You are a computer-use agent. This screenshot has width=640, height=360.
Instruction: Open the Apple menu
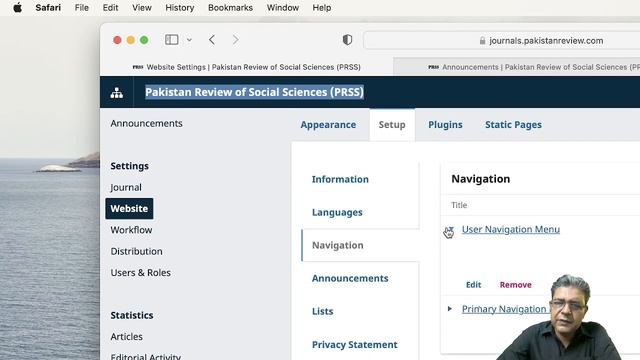click(x=18, y=8)
